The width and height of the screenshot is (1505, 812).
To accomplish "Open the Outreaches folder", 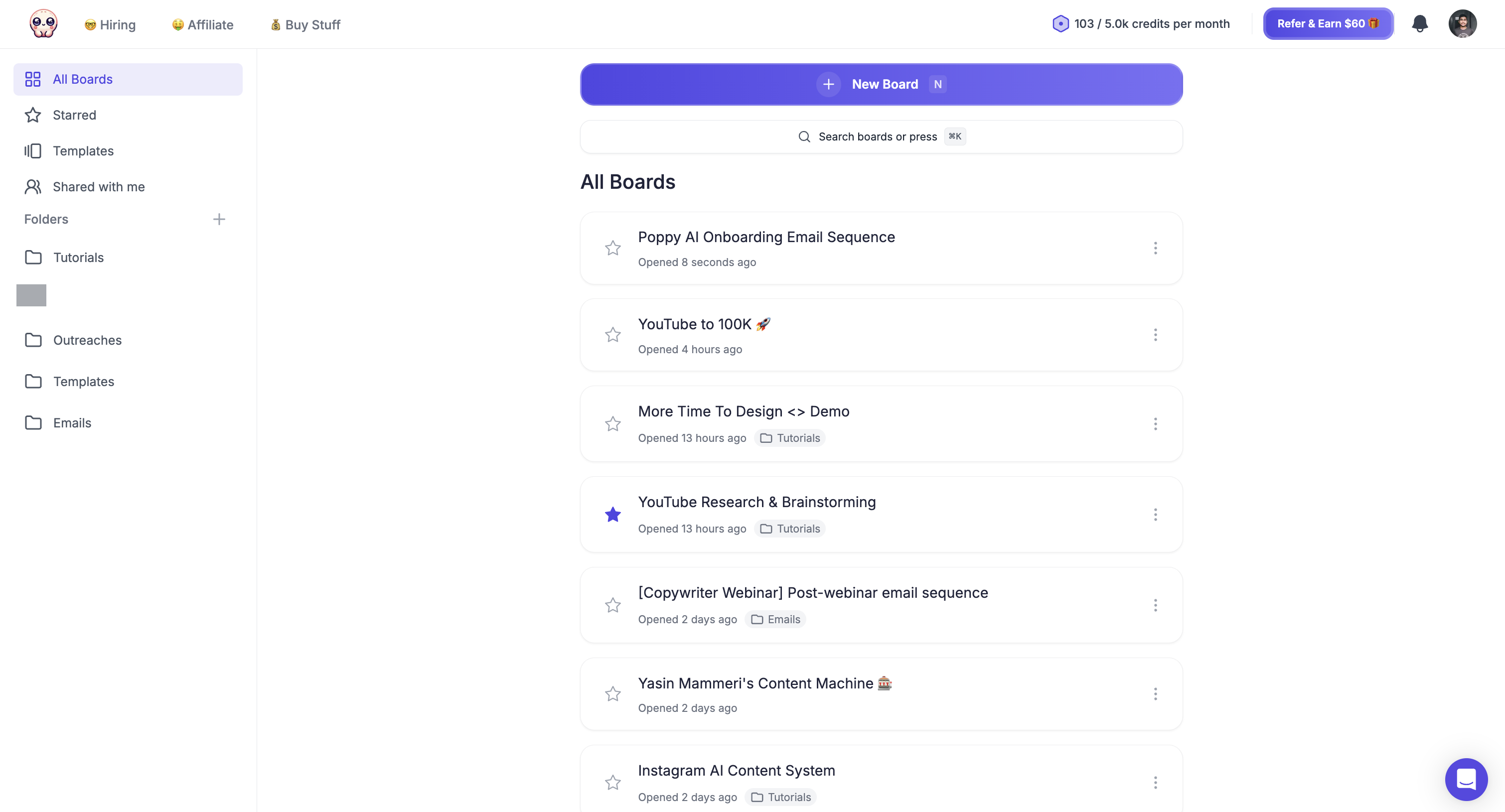I will pyautogui.click(x=87, y=340).
